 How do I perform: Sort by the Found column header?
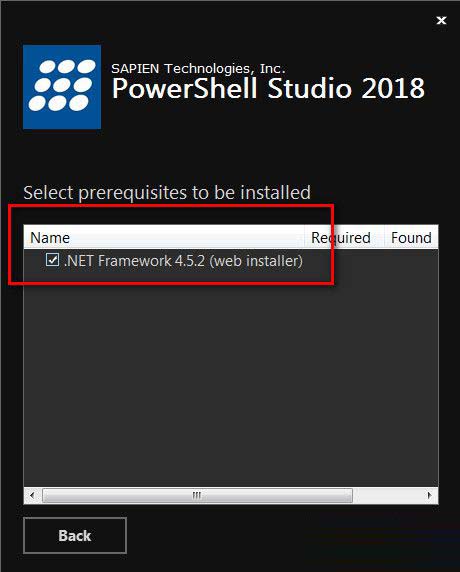coord(411,237)
